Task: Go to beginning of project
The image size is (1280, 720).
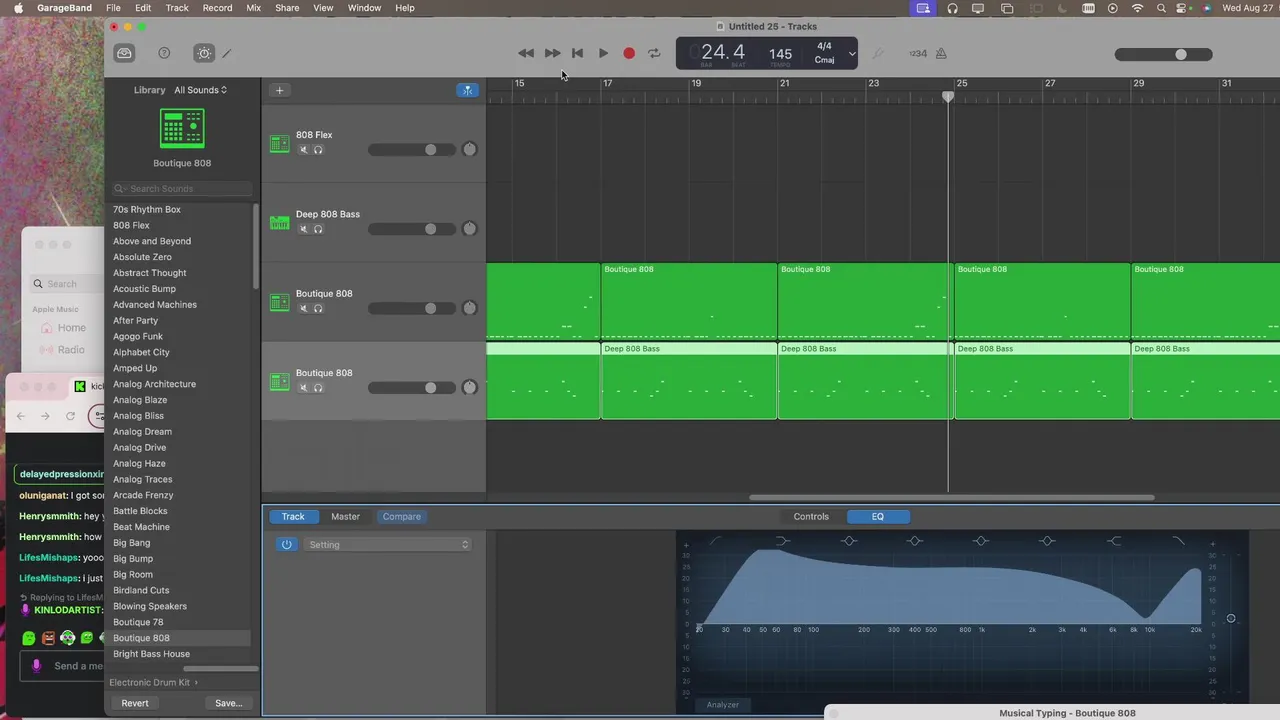Action: click(x=577, y=53)
